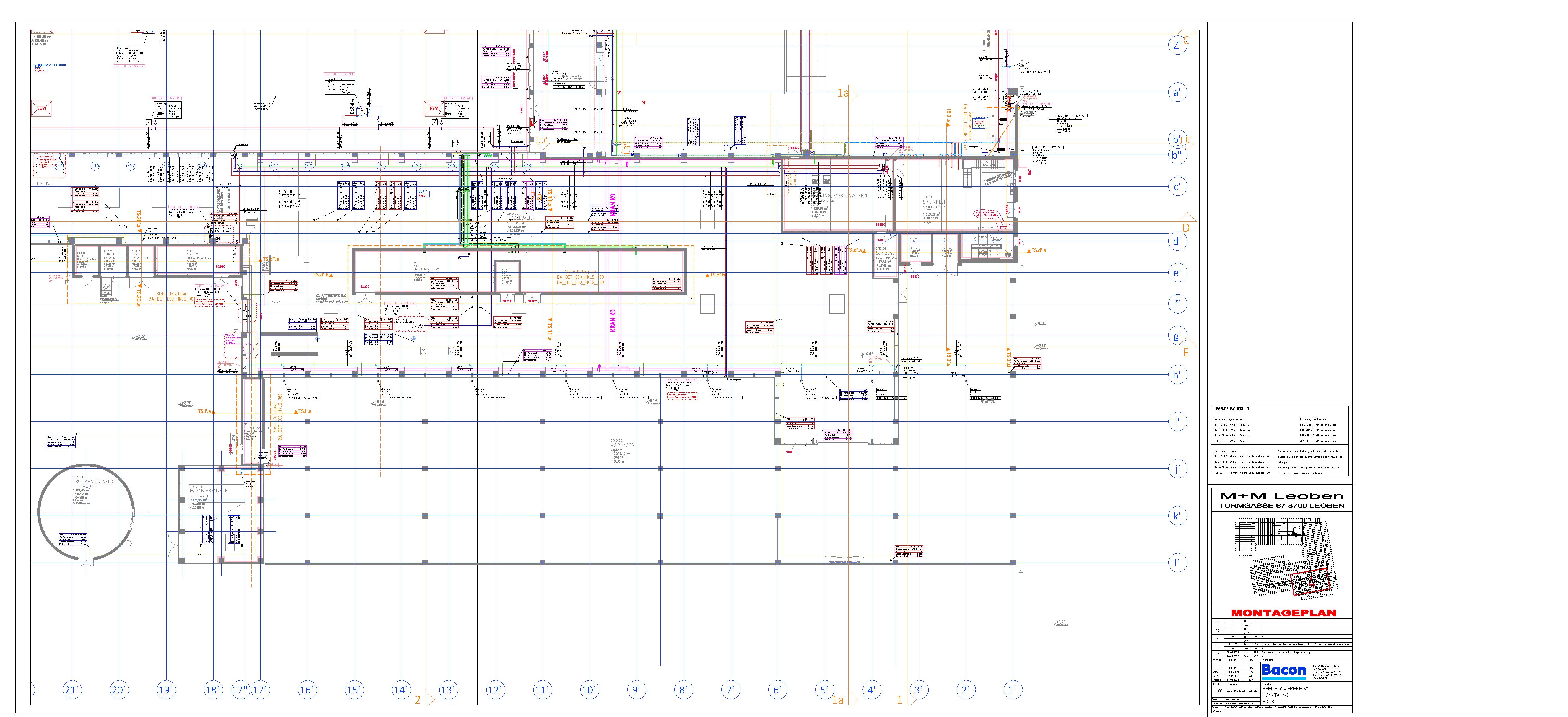Image resolution: width=1568 pixels, height=717 pixels.
Task: Click grid axis bubble l'
Action: tap(1177, 563)
